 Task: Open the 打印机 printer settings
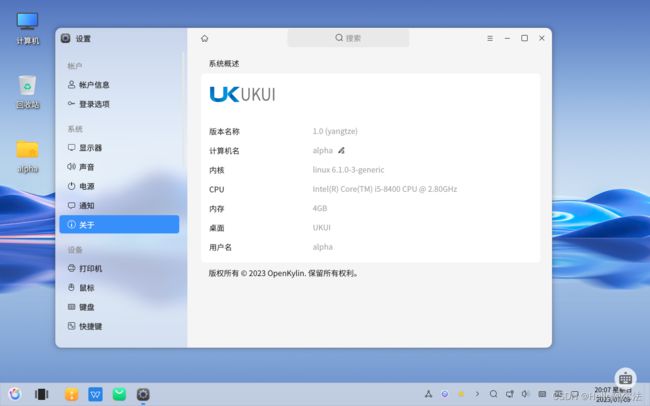tap(119, 268)
